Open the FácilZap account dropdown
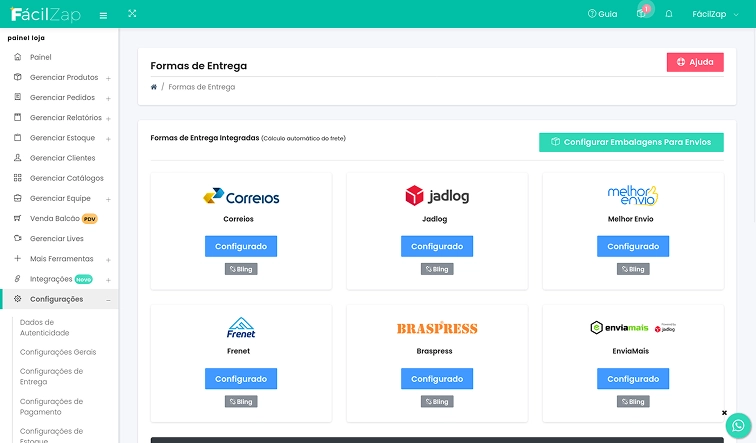This screenshot has width=756, height=443. coord(715,14)
